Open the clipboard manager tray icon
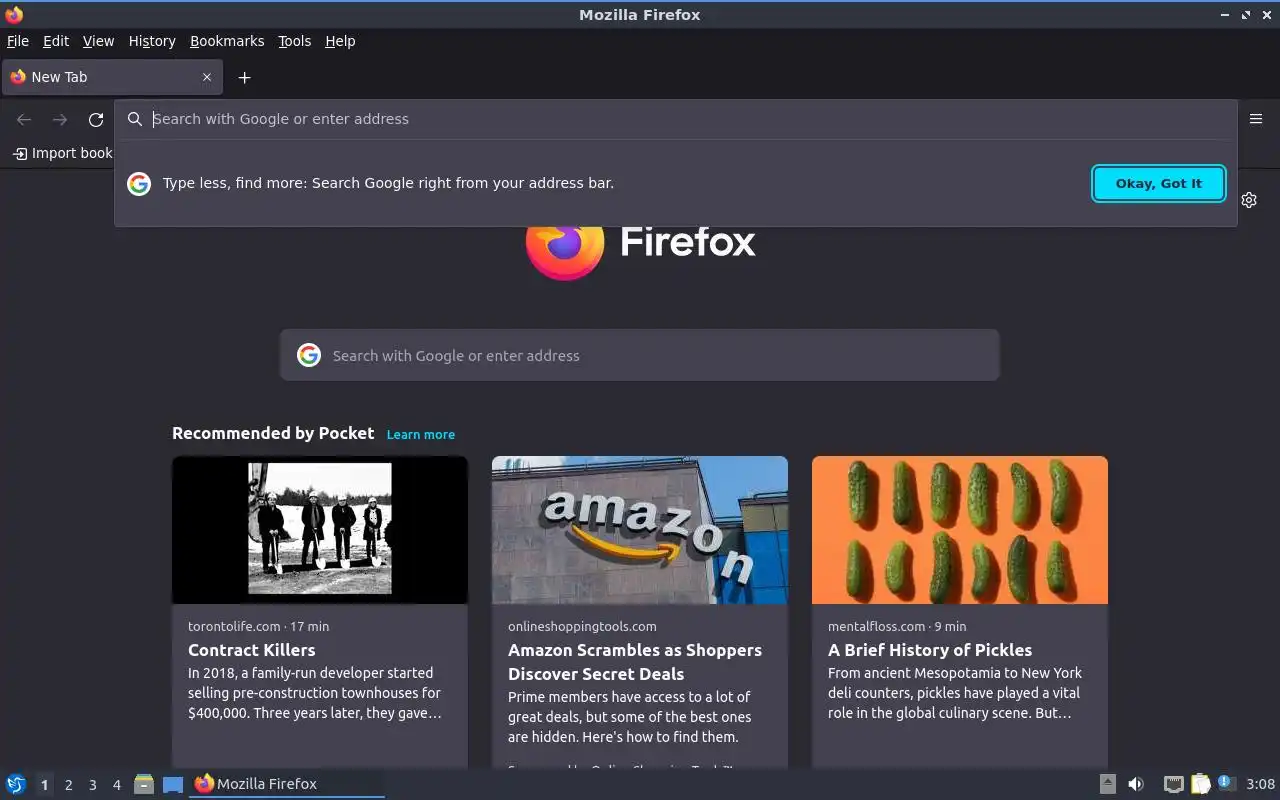This screenshot has width=1280, height=800. tap(1200, 784)
